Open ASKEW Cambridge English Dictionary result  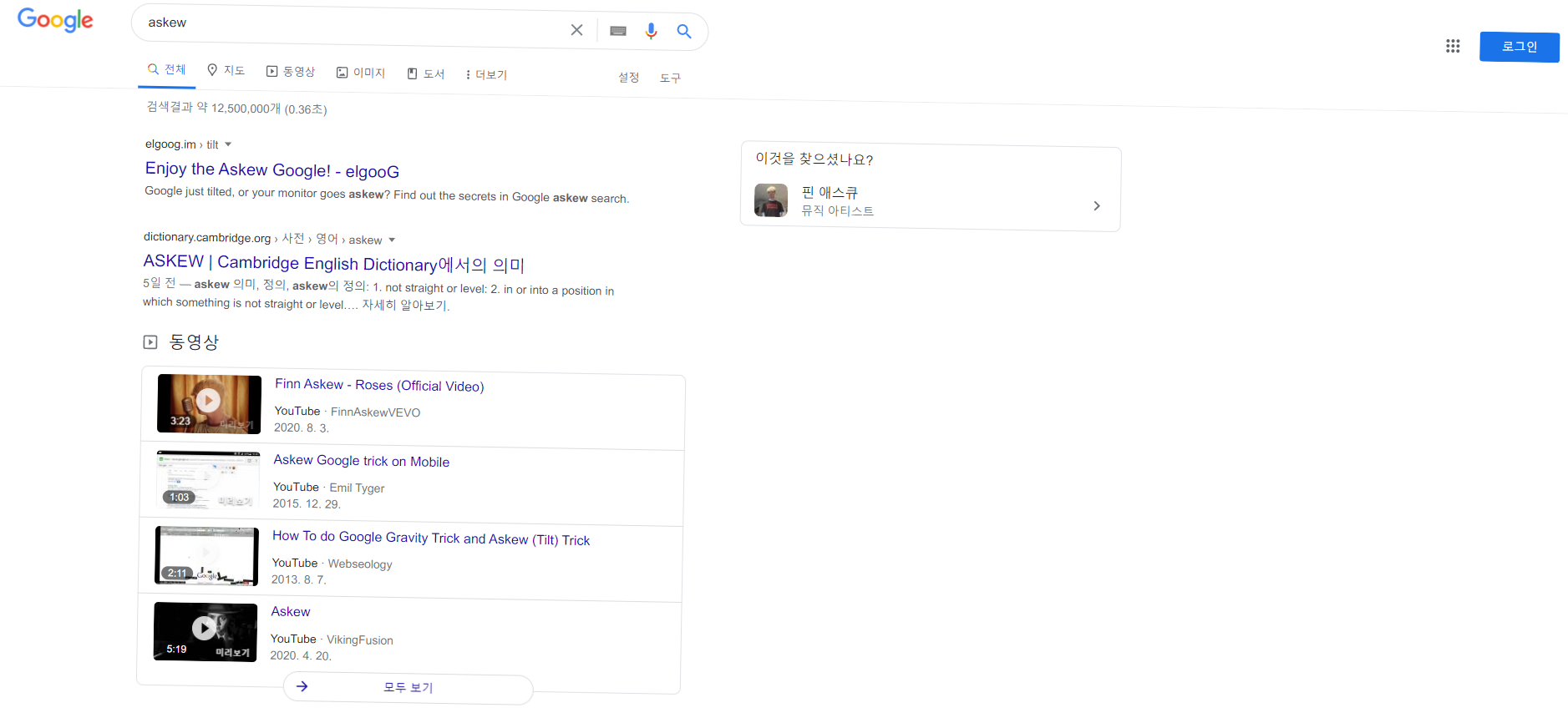pos(334,264)
